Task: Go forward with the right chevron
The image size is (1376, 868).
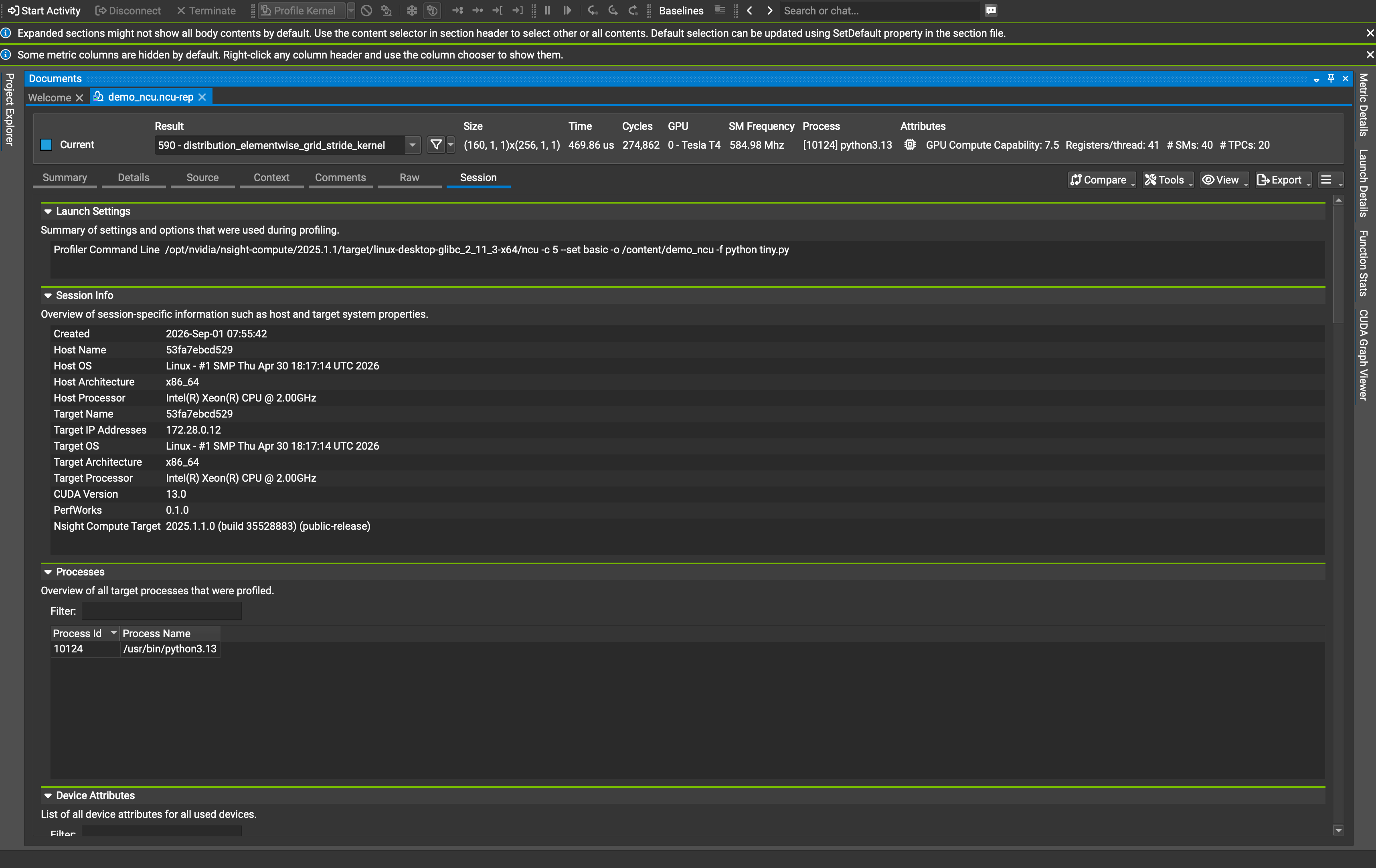Action: pos(770,10)
